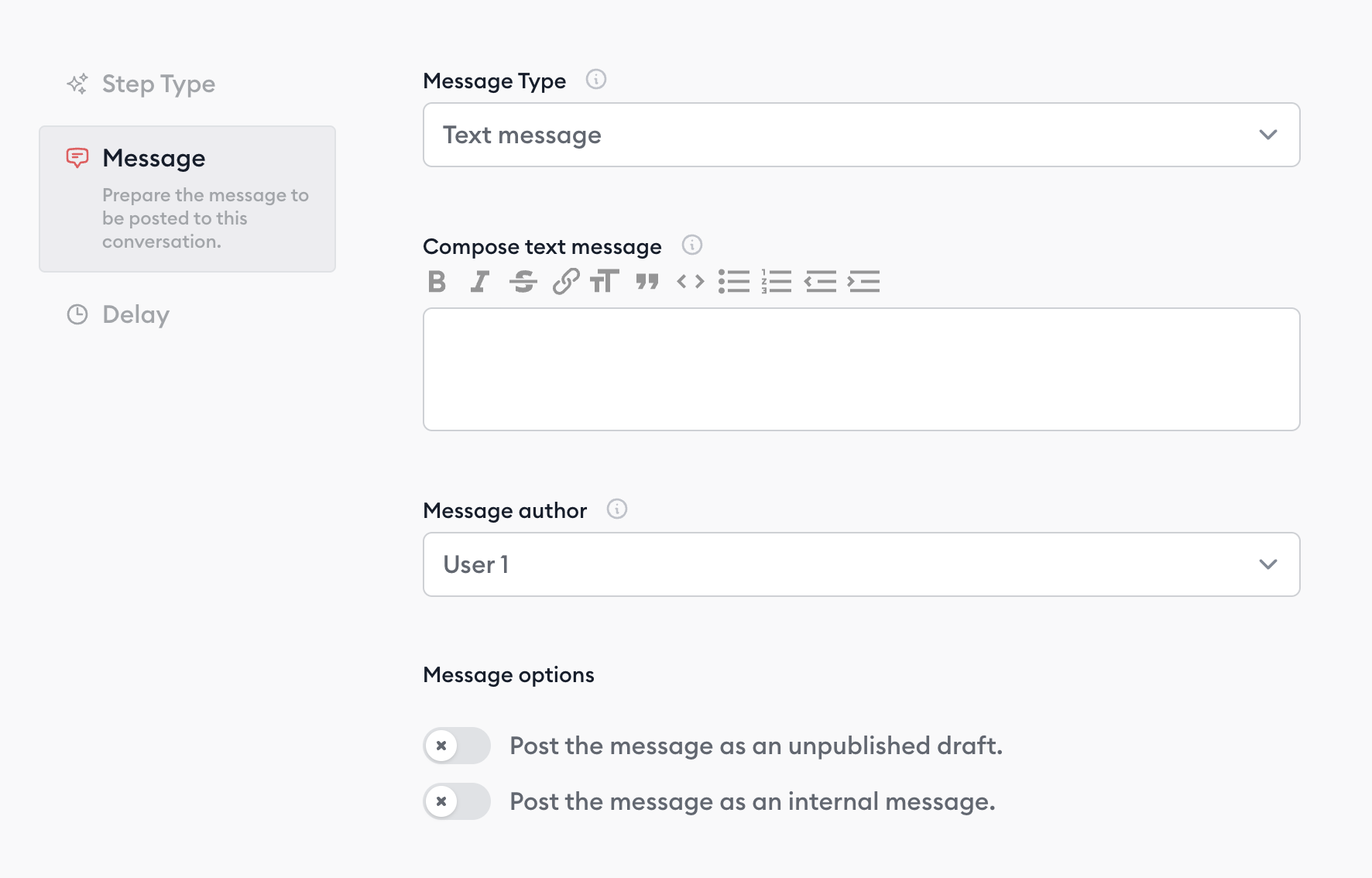Toggle bold formatting in the composer
1372x878 pixels.
point(437,282)
